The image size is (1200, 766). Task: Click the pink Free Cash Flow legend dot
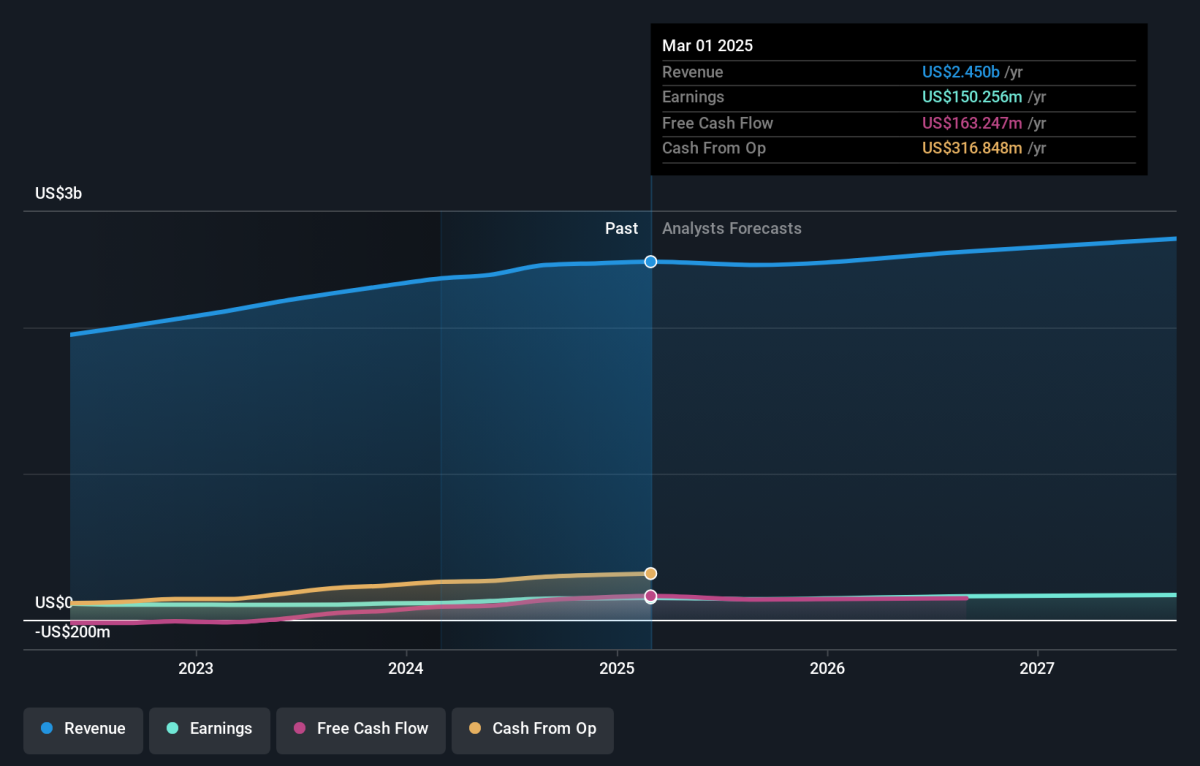pyautogui.click(x=300, y=729)
